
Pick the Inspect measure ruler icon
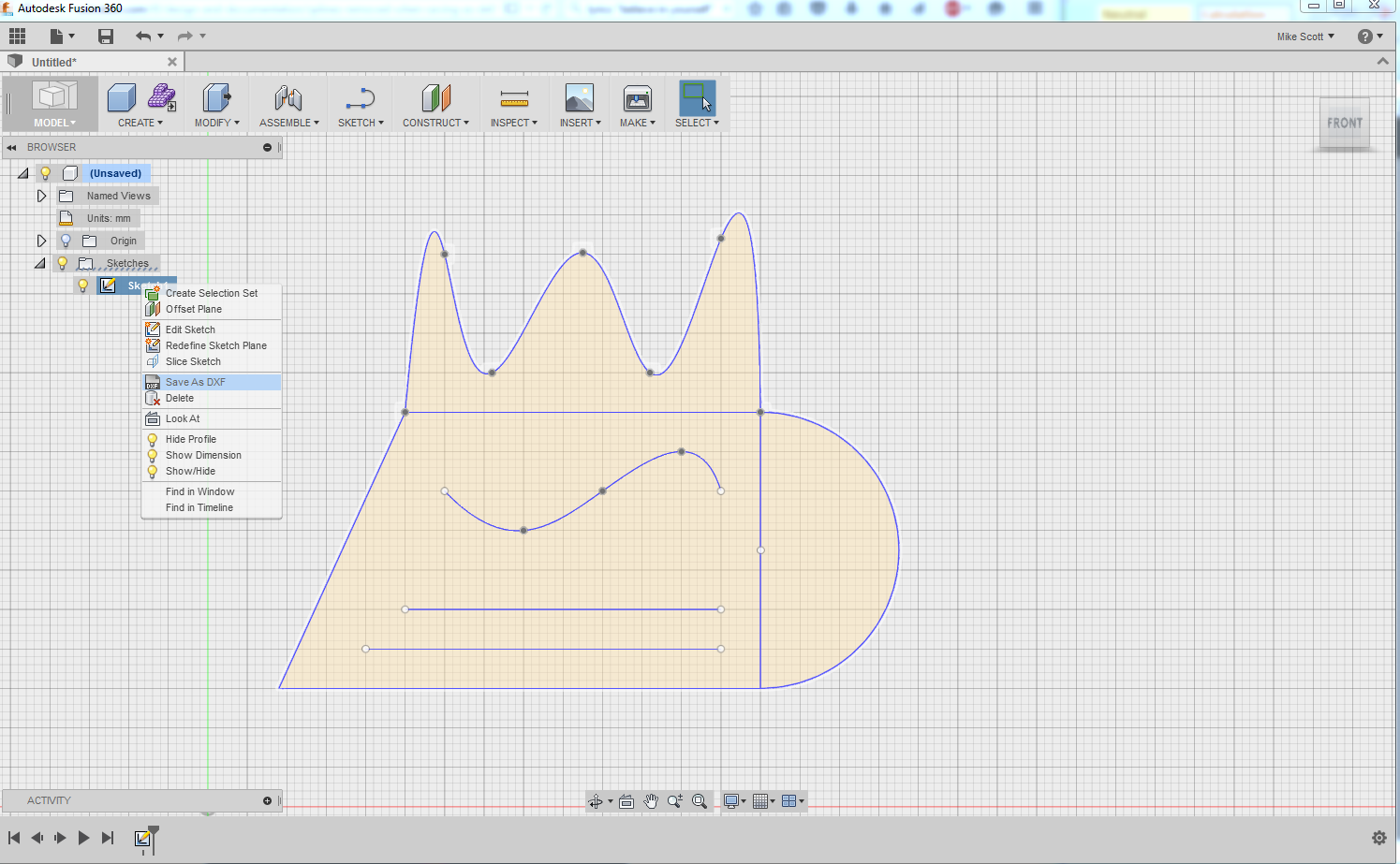[x=514, y=97]
